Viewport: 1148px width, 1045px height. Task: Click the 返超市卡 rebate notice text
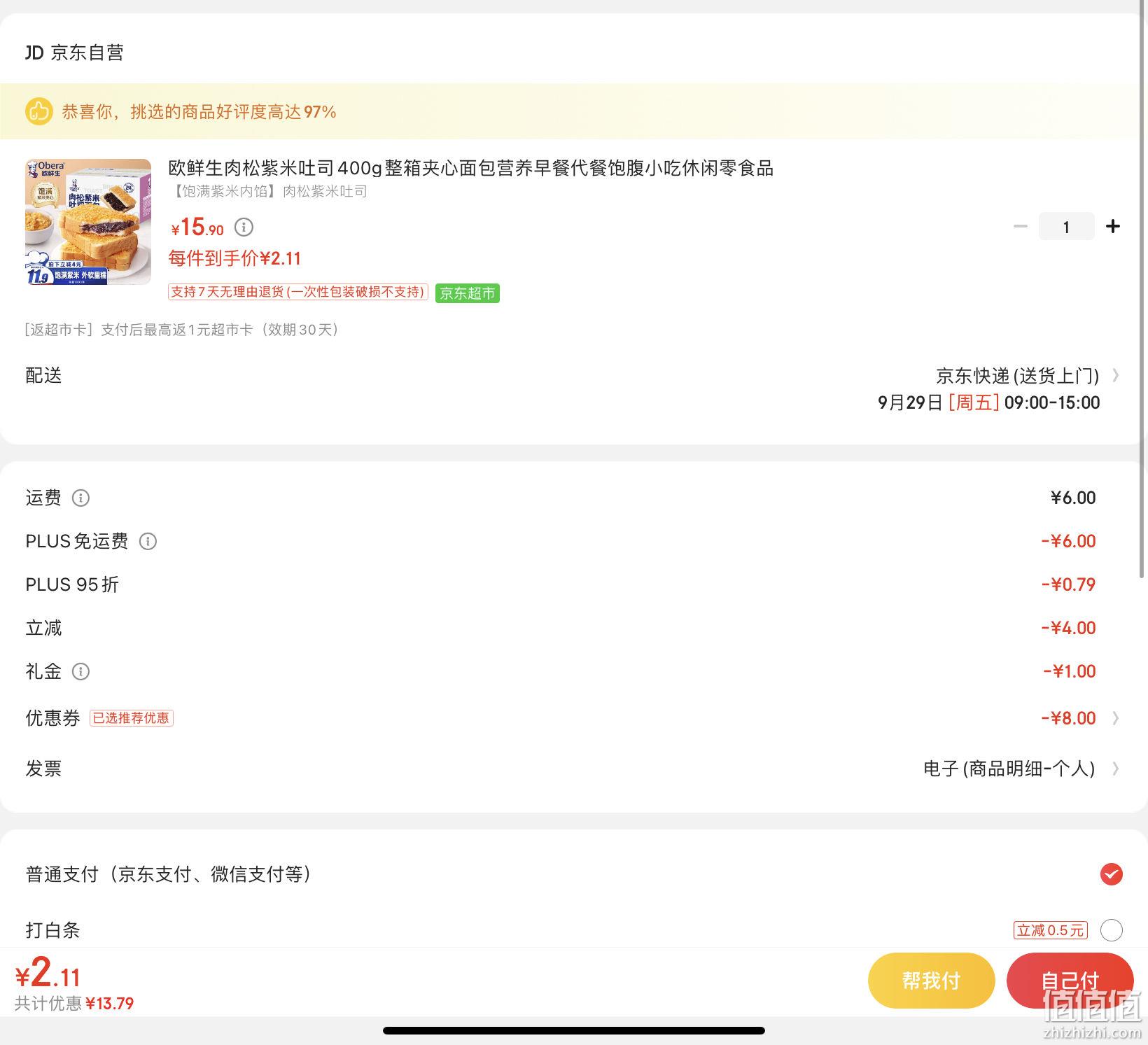[183, 330]
